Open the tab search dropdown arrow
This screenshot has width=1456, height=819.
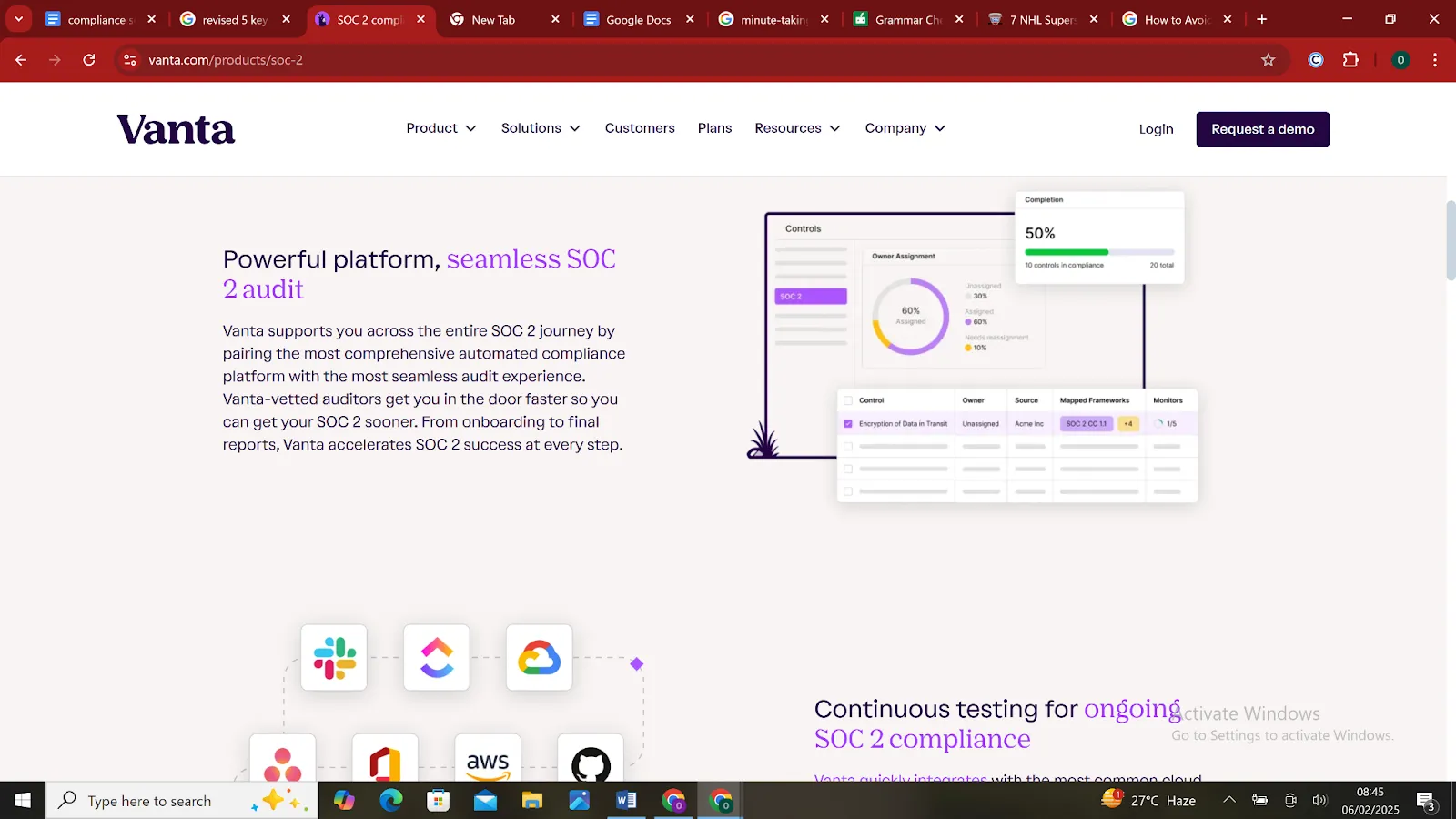(18, 19)
